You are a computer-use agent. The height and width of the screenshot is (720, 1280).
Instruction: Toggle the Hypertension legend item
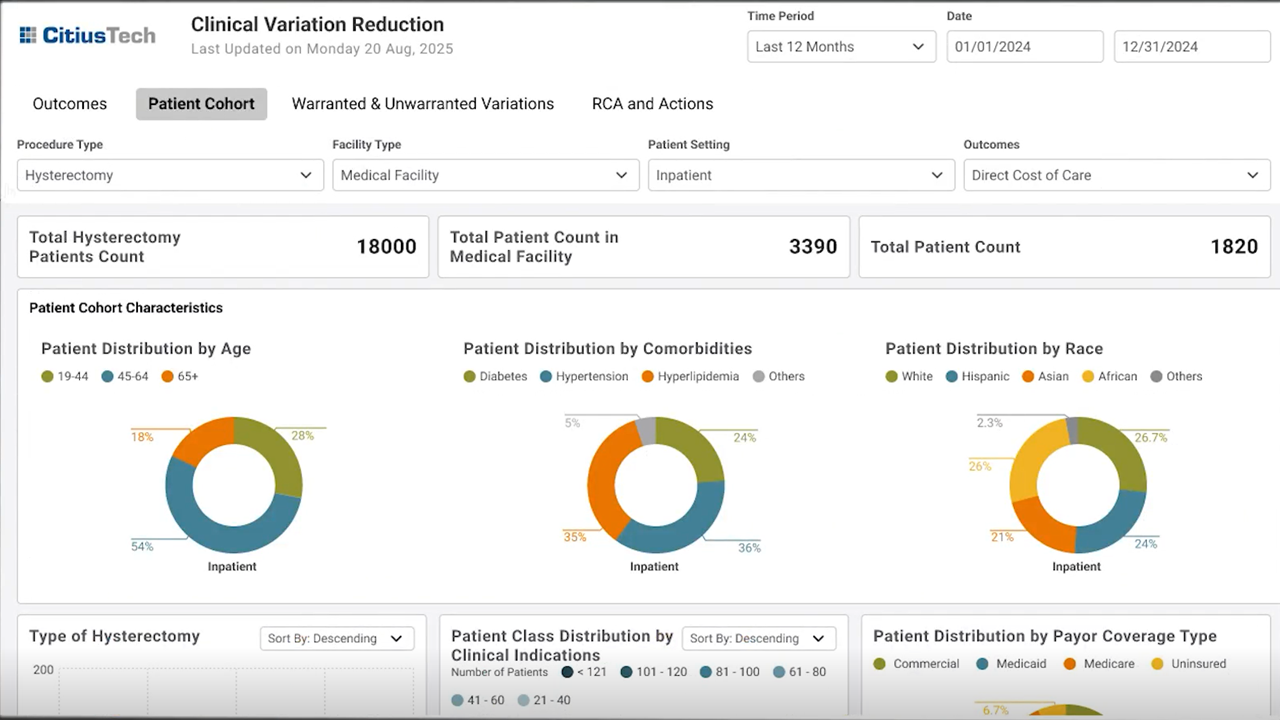click(584, 377)
